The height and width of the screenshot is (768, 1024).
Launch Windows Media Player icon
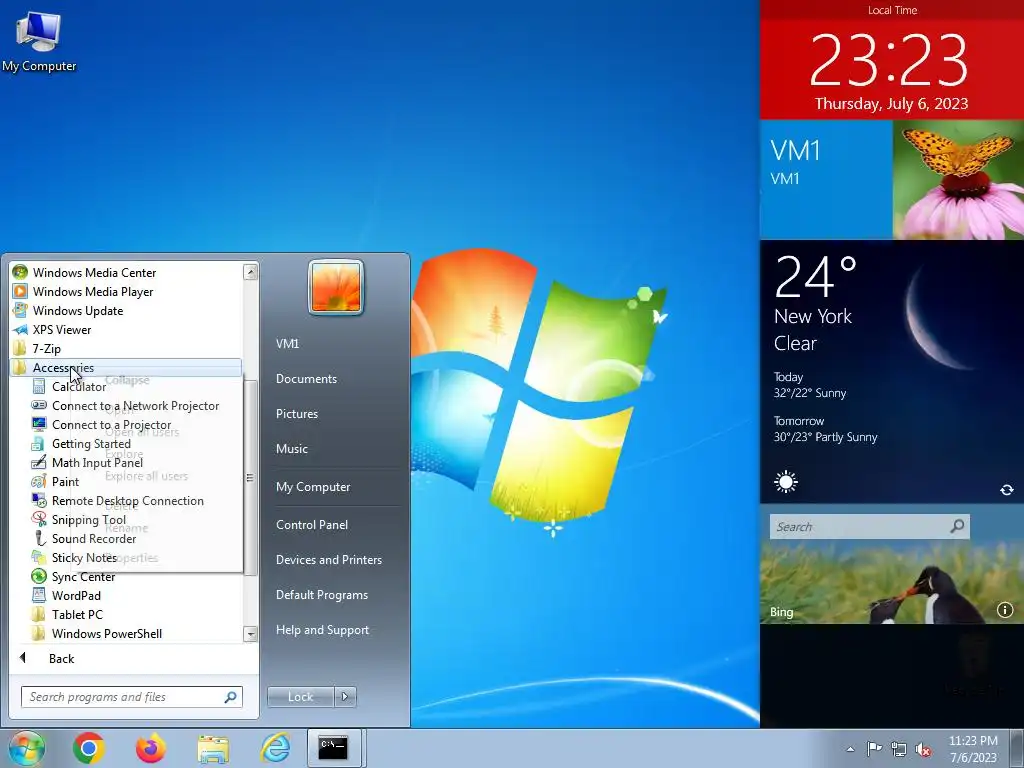(x=20, y=291)
